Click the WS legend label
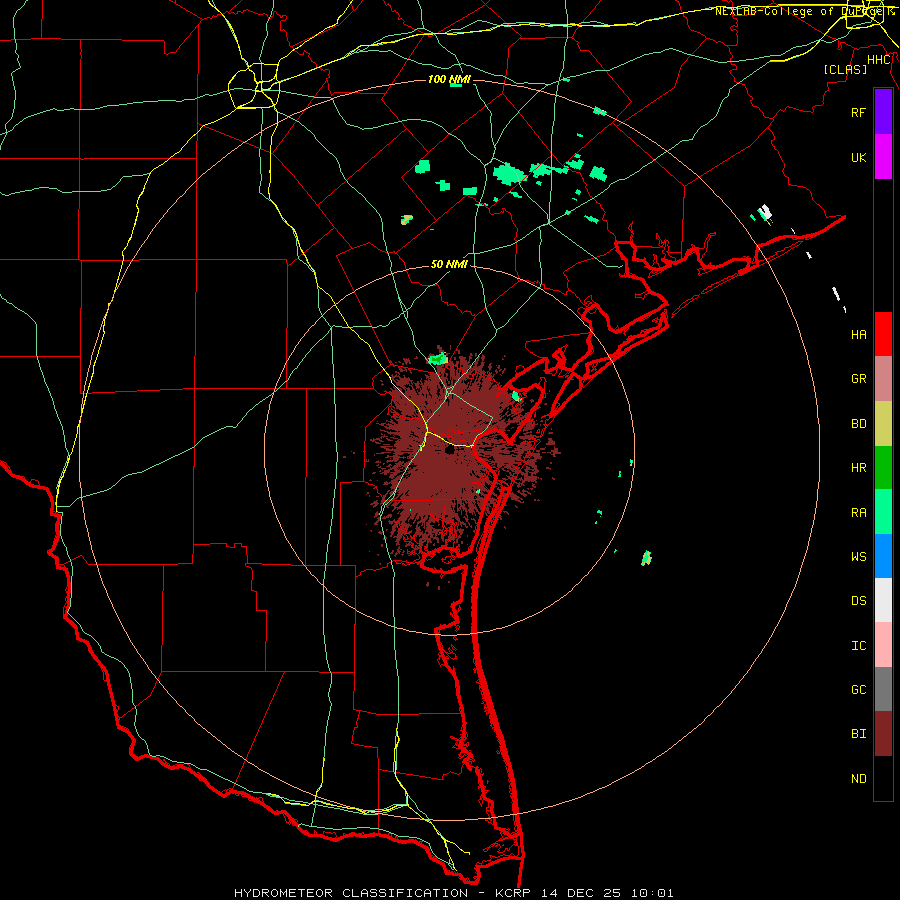 pos(858,557)
